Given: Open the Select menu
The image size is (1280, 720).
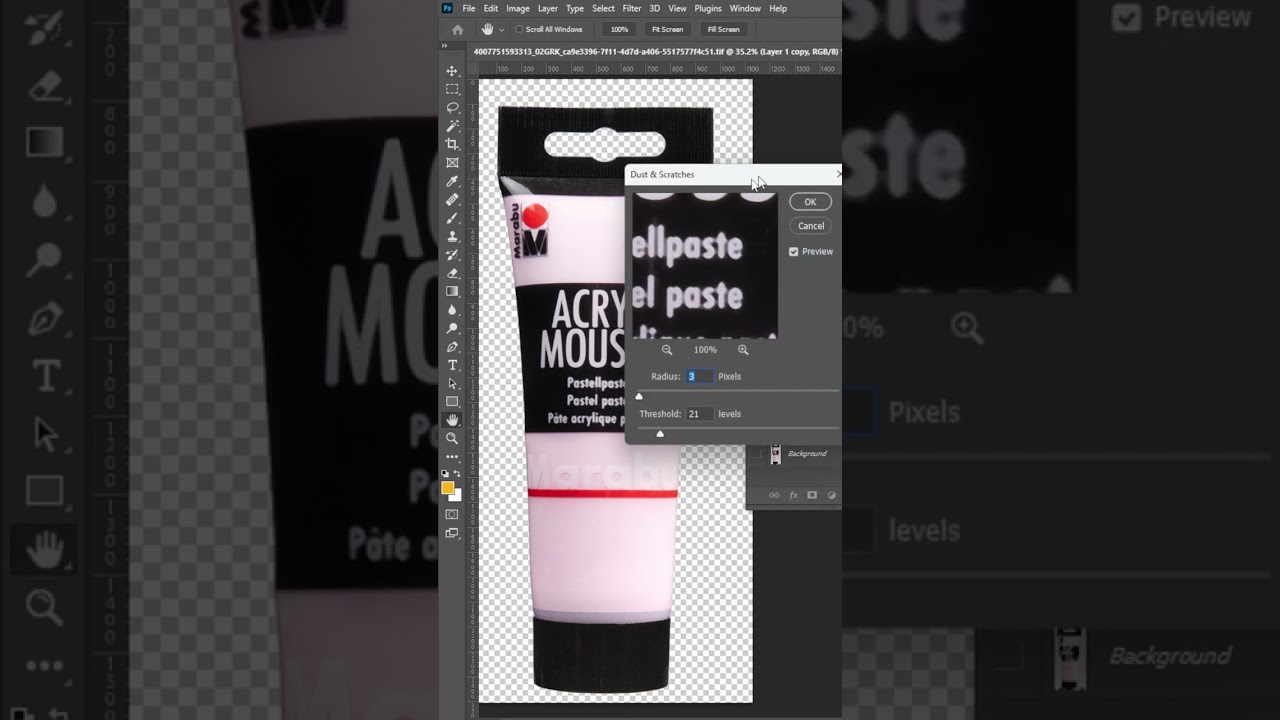Looking at the screenshot, I should (x=603, y=8).
